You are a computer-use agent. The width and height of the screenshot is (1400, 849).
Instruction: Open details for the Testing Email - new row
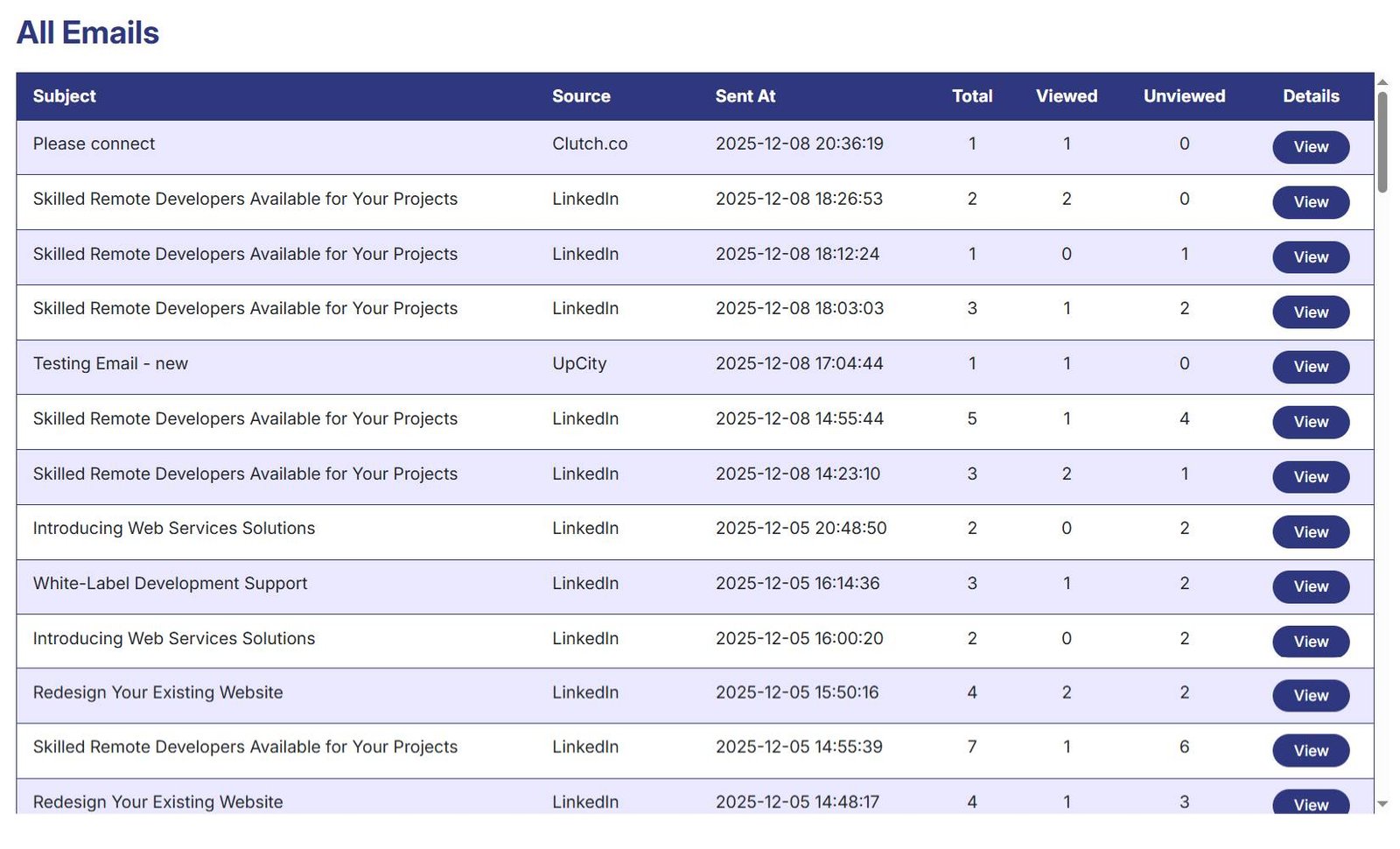1310,367
